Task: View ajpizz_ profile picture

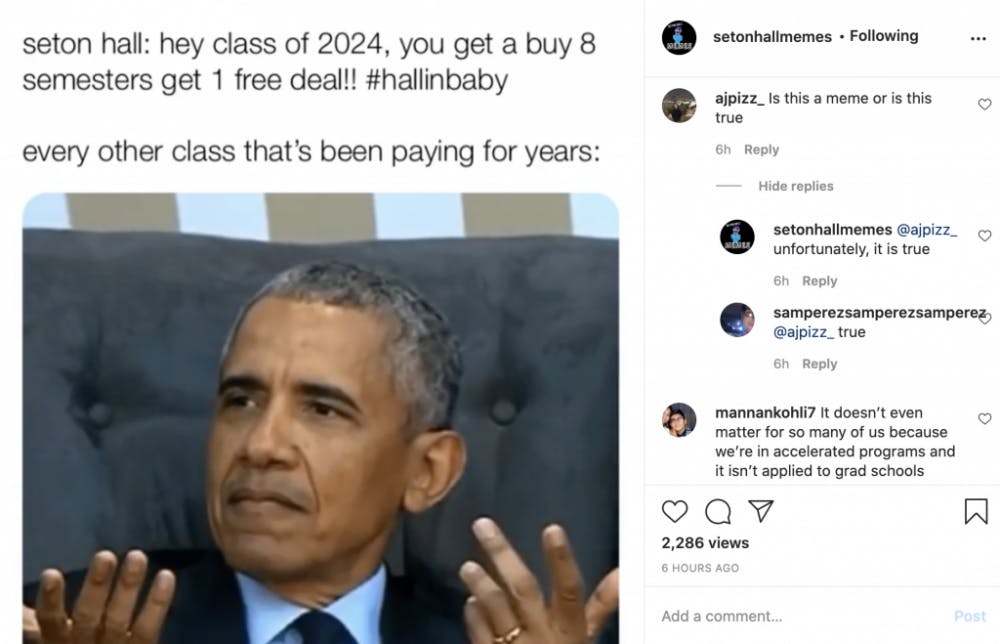Action: [x=679, y=105]
